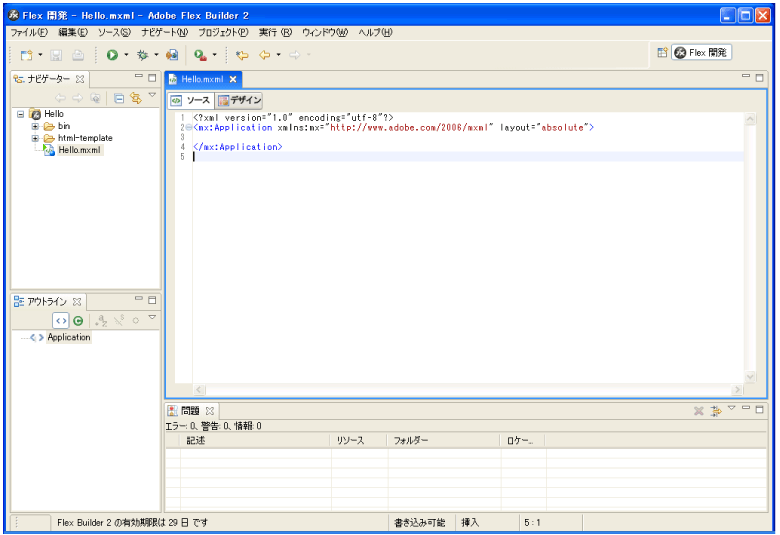The image size is (780, 535).
Task: Toggle alphabetical sort in Outline toolbar
Action: [101, 321]
